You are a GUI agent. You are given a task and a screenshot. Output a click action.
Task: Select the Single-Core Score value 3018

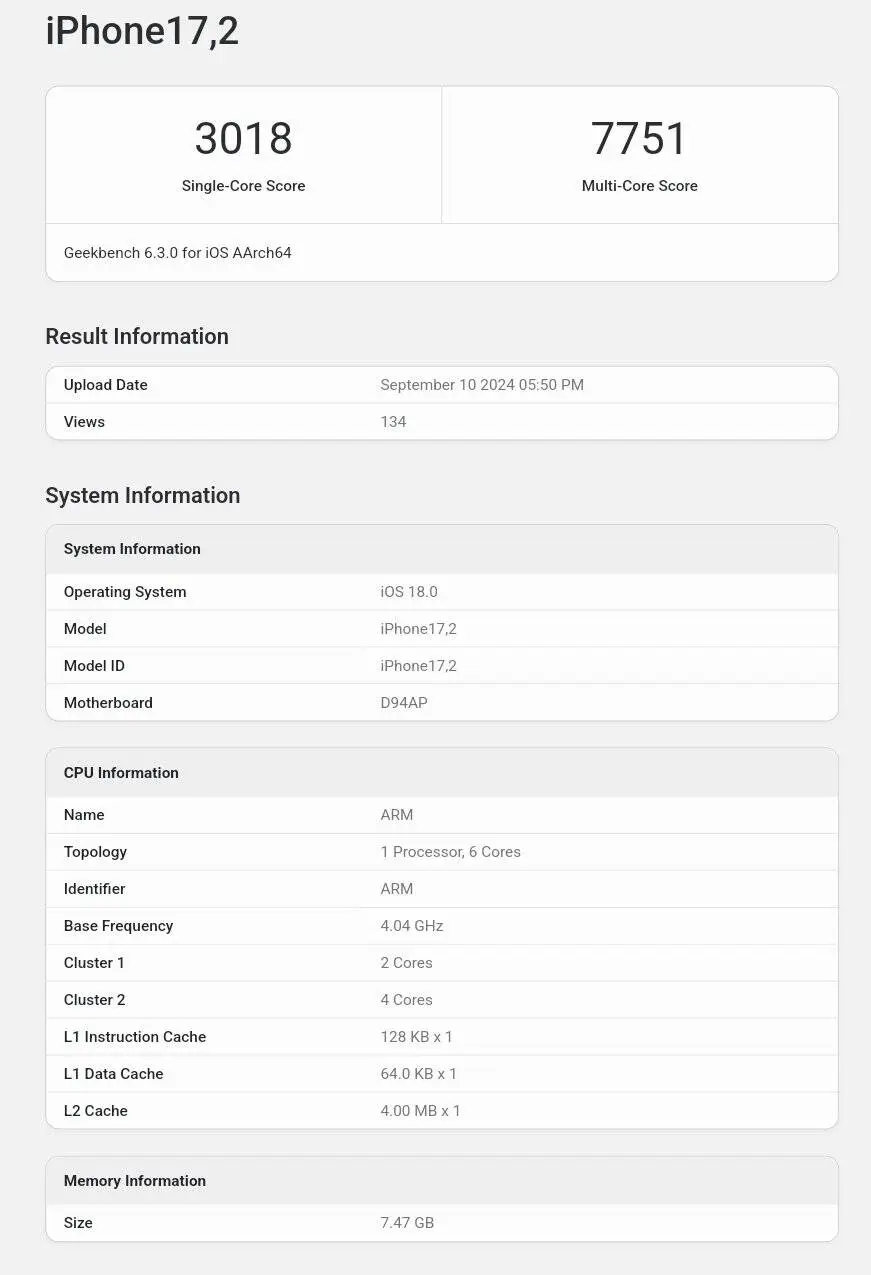(243, 139)
